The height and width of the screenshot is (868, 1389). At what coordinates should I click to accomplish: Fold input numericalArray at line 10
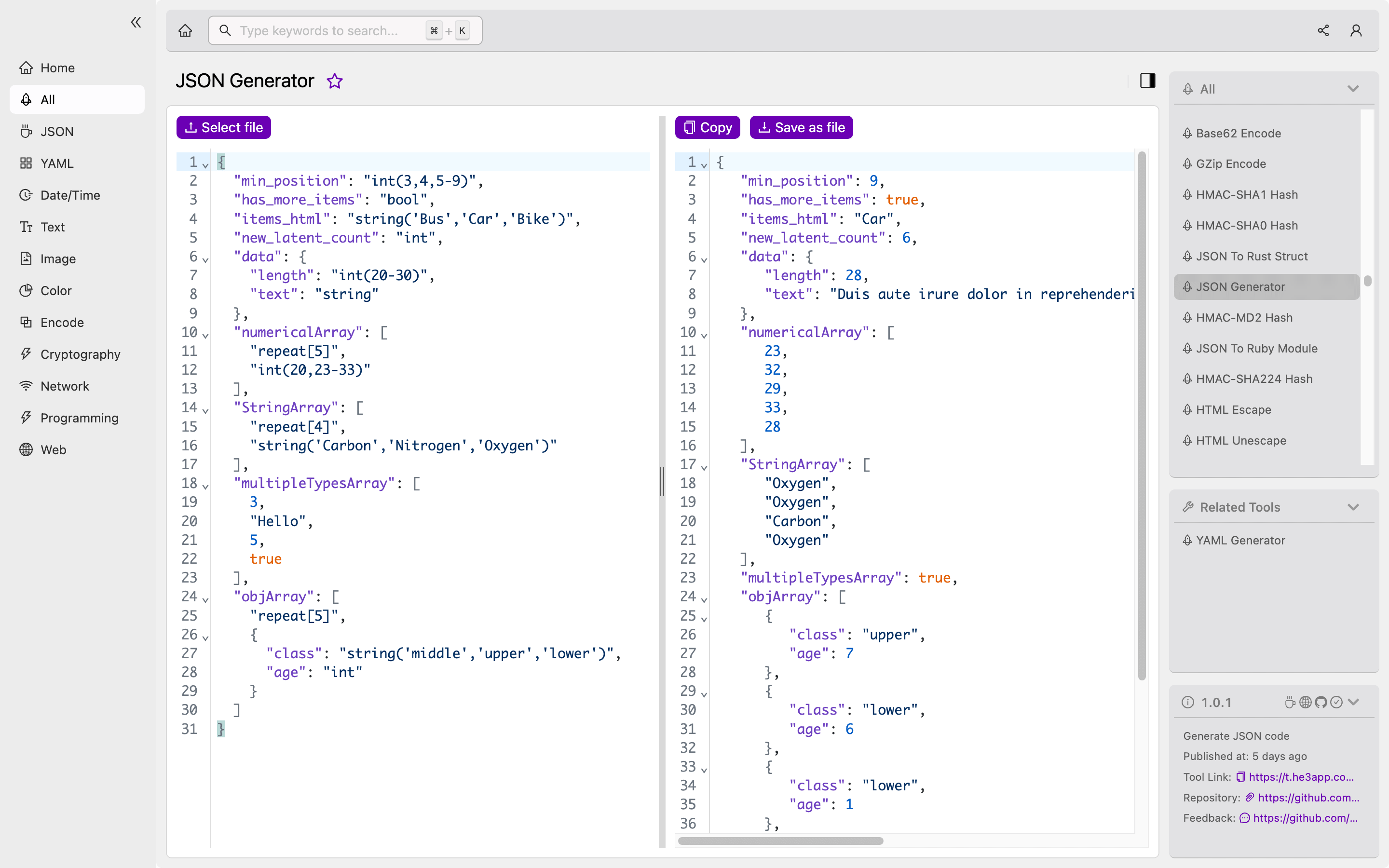tap(205, 335)
